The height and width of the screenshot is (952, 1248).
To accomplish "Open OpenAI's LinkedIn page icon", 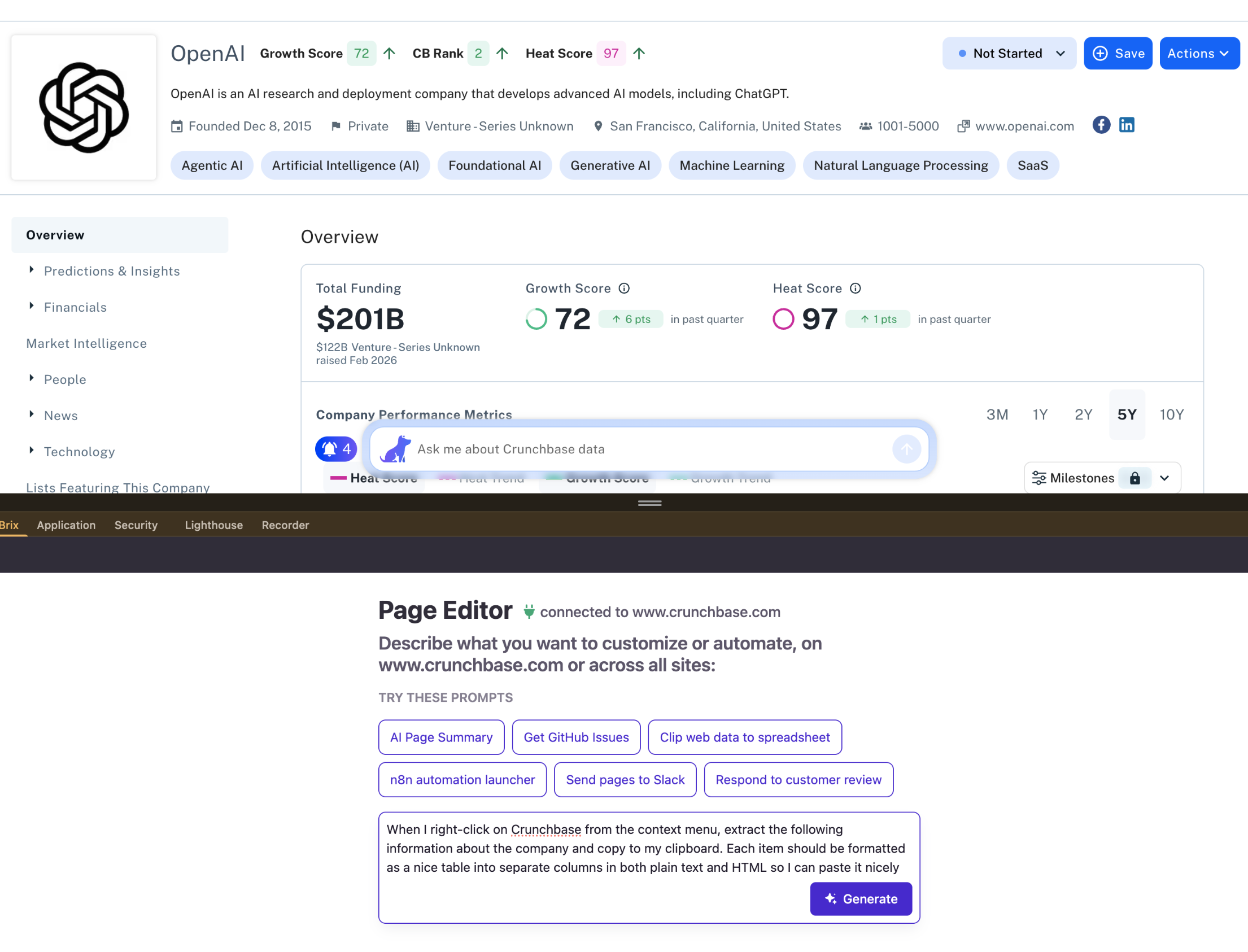I will (x=1126, y=125).
